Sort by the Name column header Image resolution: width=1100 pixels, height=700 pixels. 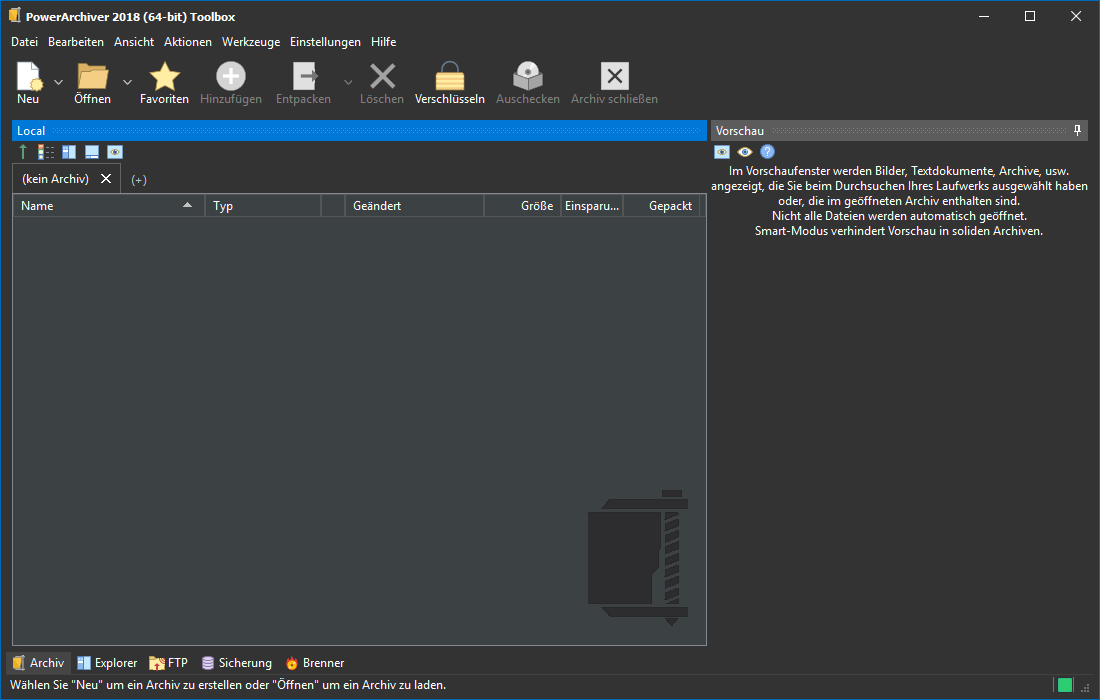[x=100, y=206]
